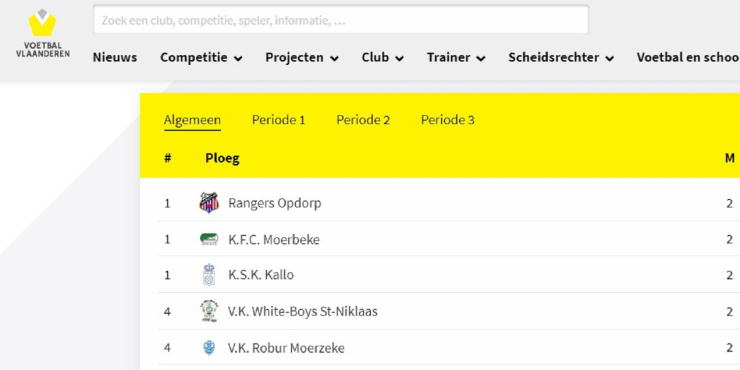740x370 pixels.
Task: Click the K.S.K. Kallo club crest
Action: point(209,275)
